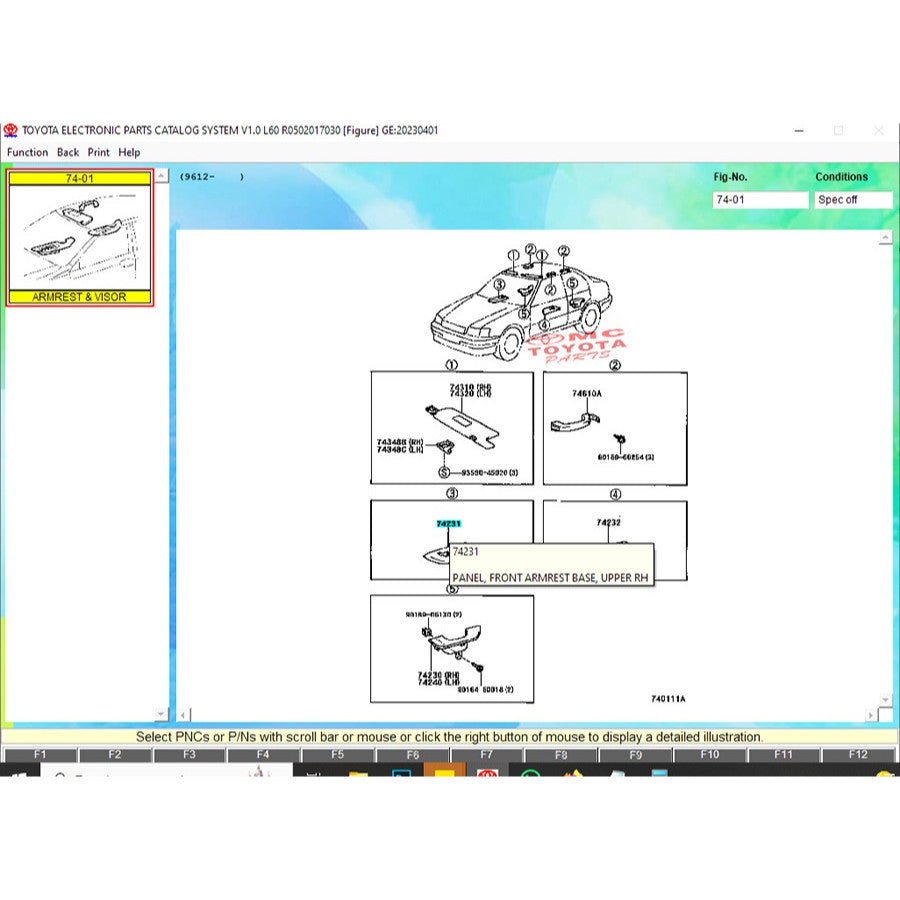Image resolution: width=900 pixels, height=900 pixels.
Task: Click the circled S symbol in box 1
Action: (x=444, y=472)
